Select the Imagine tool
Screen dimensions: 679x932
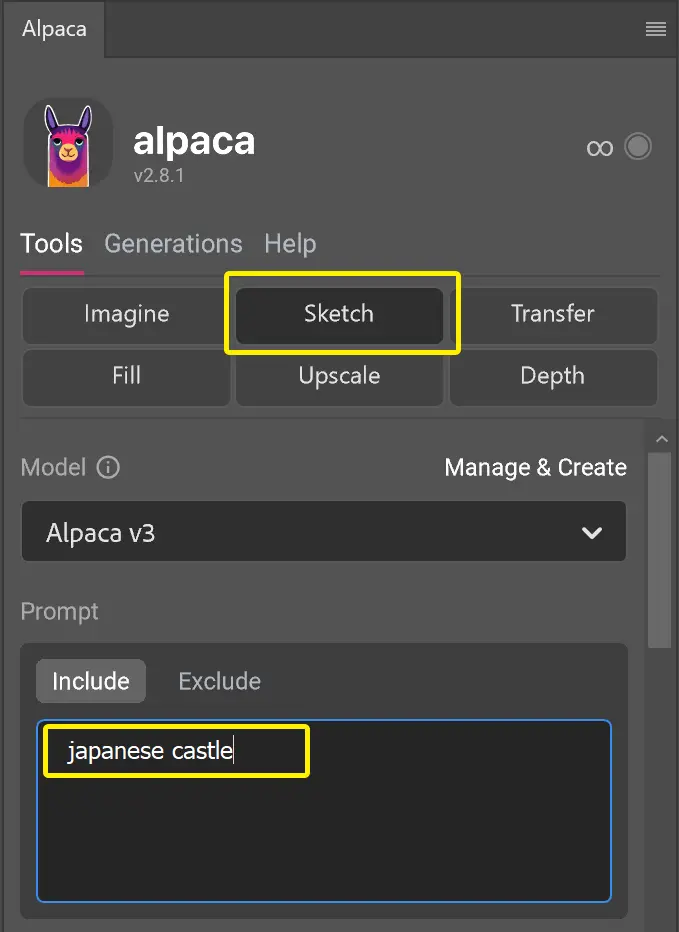127,314
